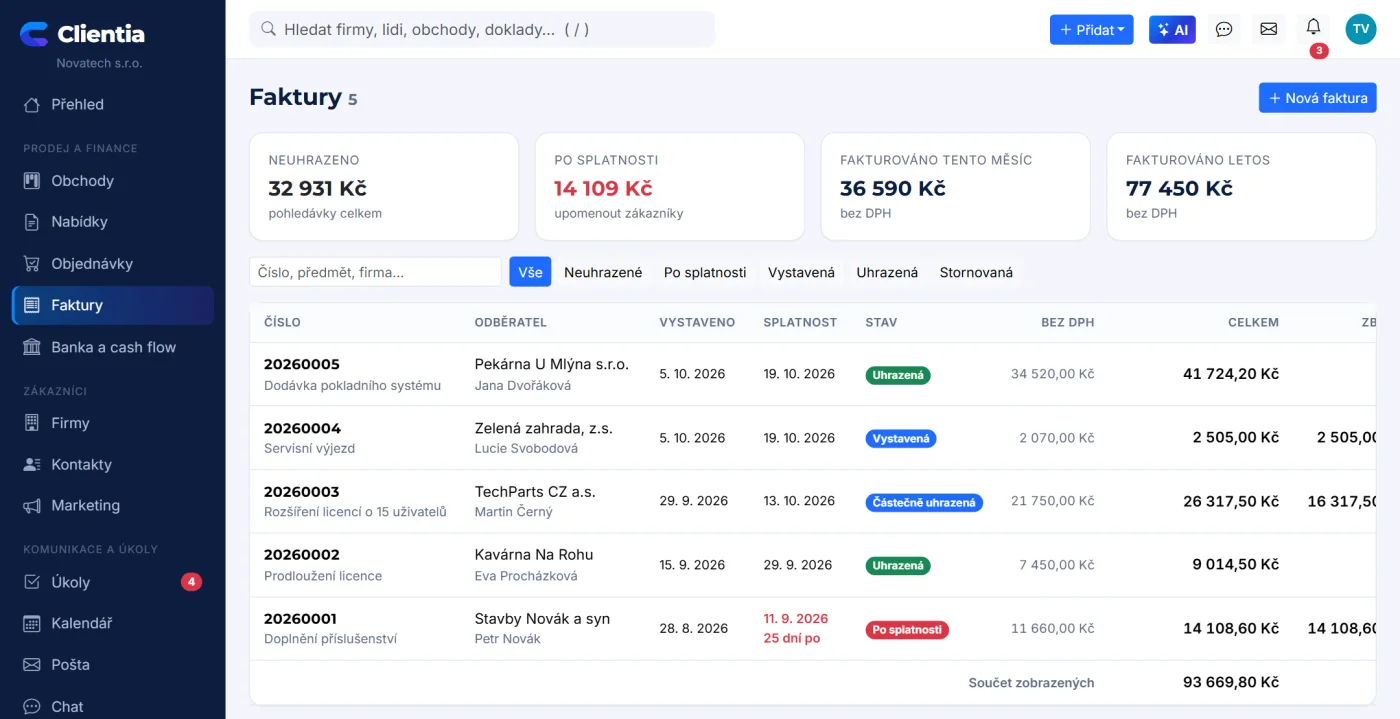Filter invoices by Neuhrazené
This screenshot has height=719, width=1400.
click(x=603, y=272)
